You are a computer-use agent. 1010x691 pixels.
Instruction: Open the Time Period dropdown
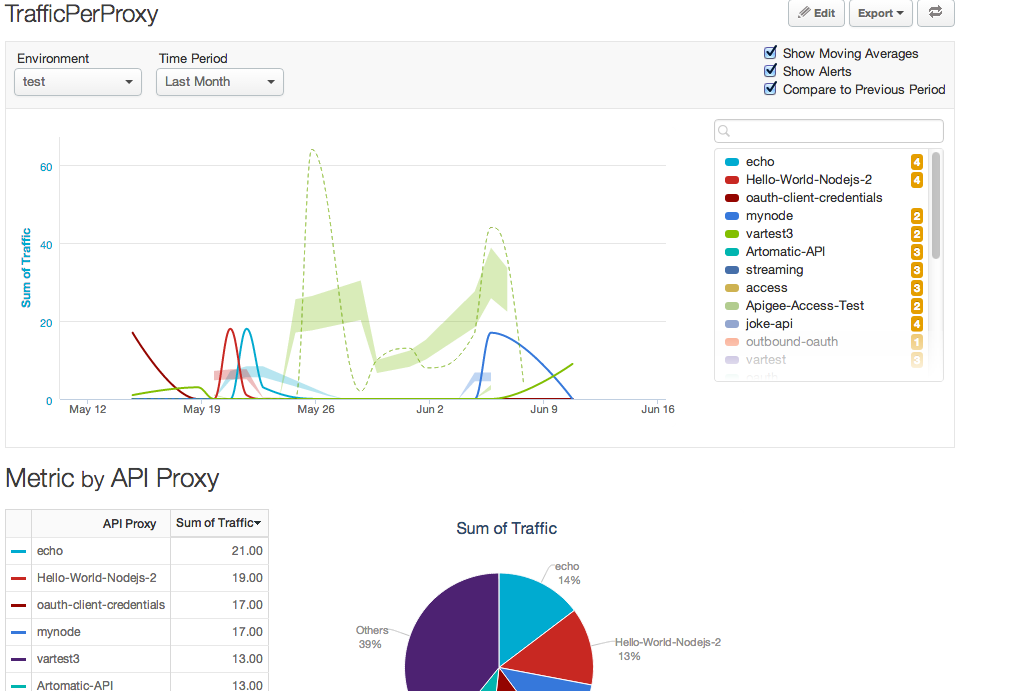(x=220, y=82)
